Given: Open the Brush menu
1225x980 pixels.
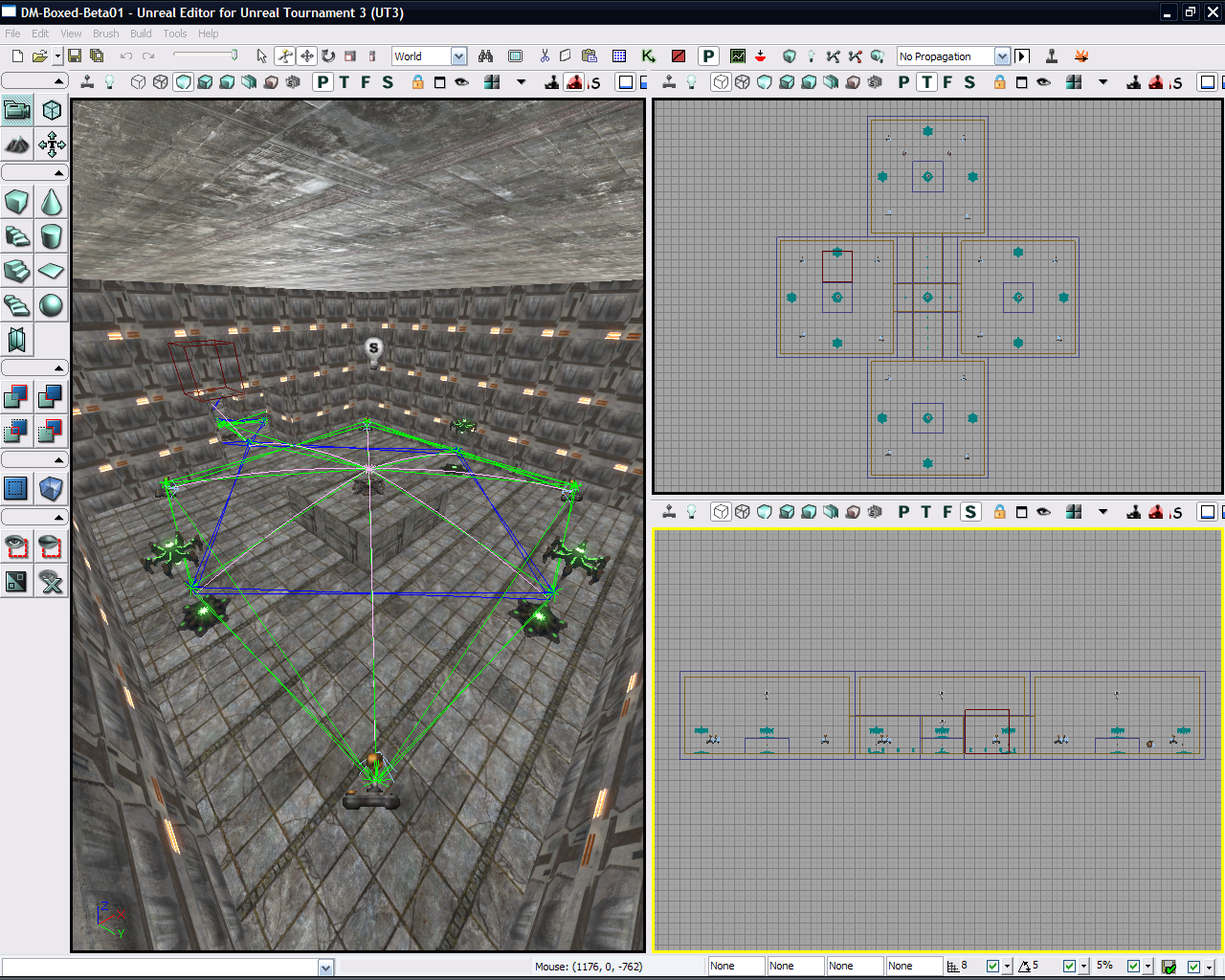Looking at the screenshot, I should click(105, 33).
